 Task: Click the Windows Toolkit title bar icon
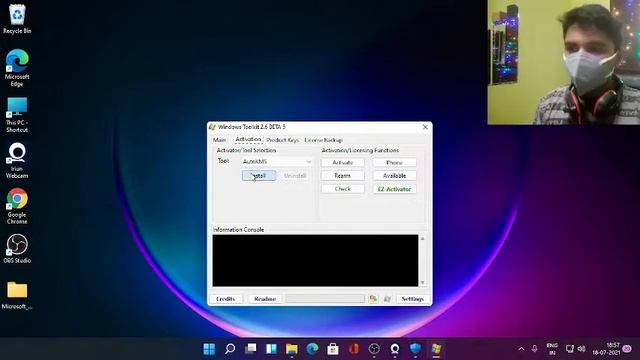click(x=212, y=127)
